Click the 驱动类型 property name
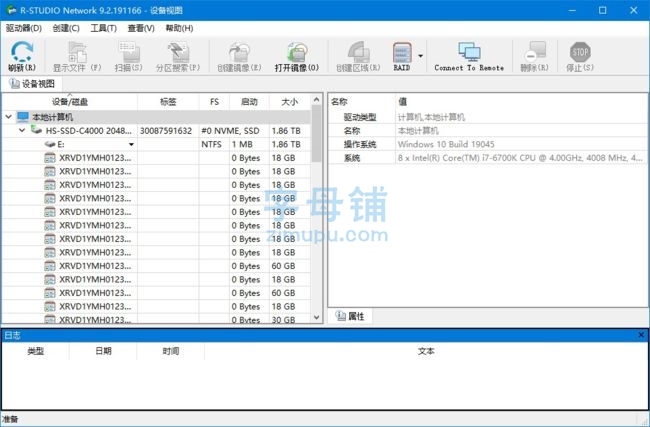This screenshot has width=650, height=427. (x=360, y=117)
